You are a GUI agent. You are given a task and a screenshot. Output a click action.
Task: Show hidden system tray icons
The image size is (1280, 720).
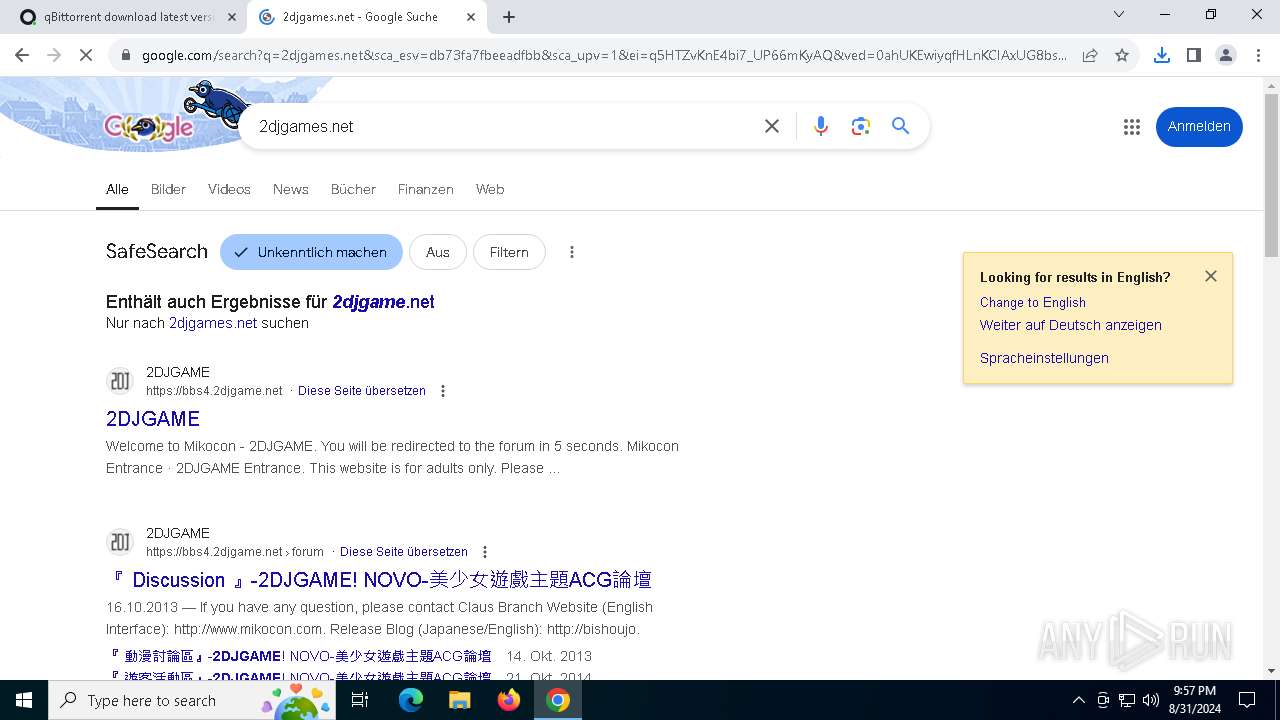tap(1078, 700)
